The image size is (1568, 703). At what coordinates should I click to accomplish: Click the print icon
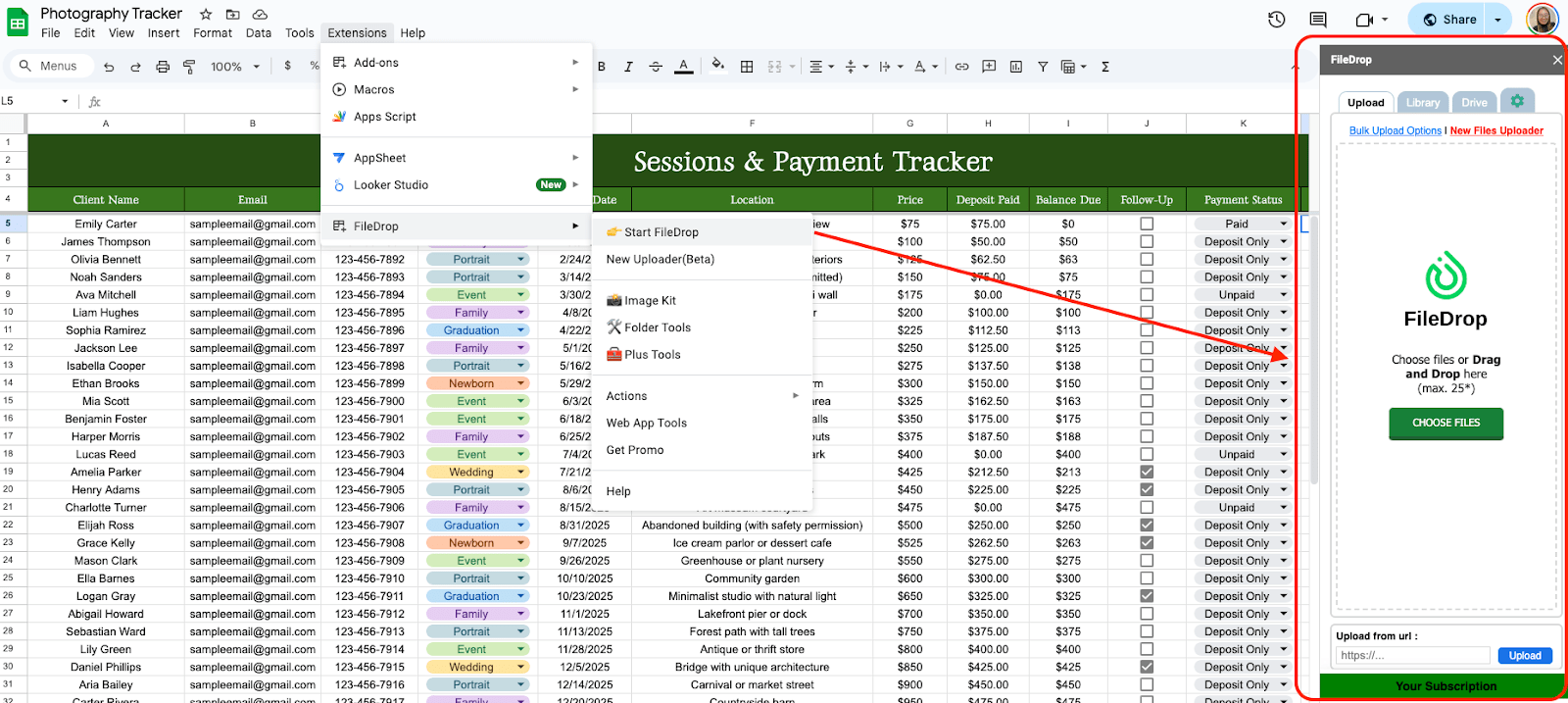coord(163,67)
